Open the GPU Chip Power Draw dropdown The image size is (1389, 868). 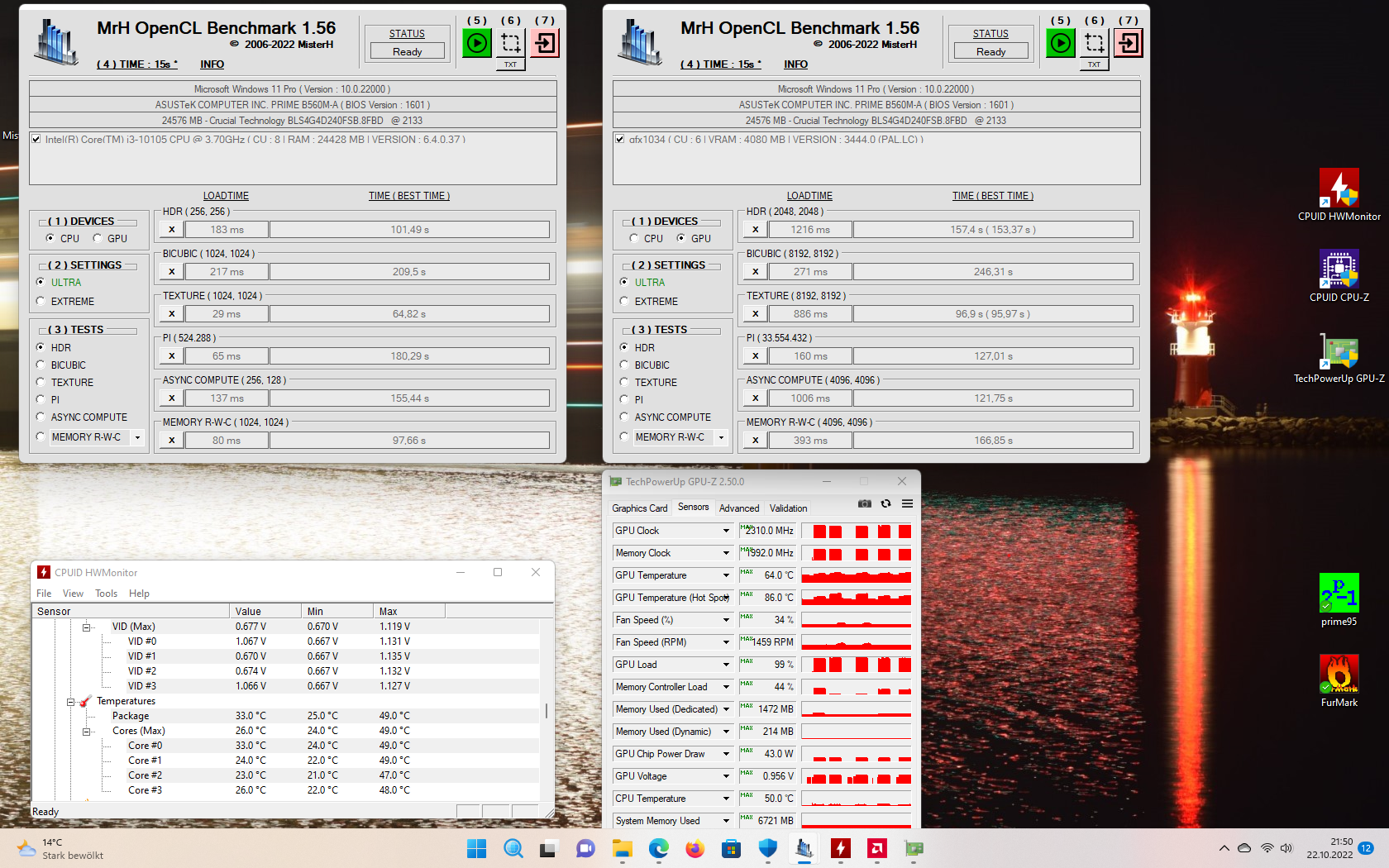727,754
